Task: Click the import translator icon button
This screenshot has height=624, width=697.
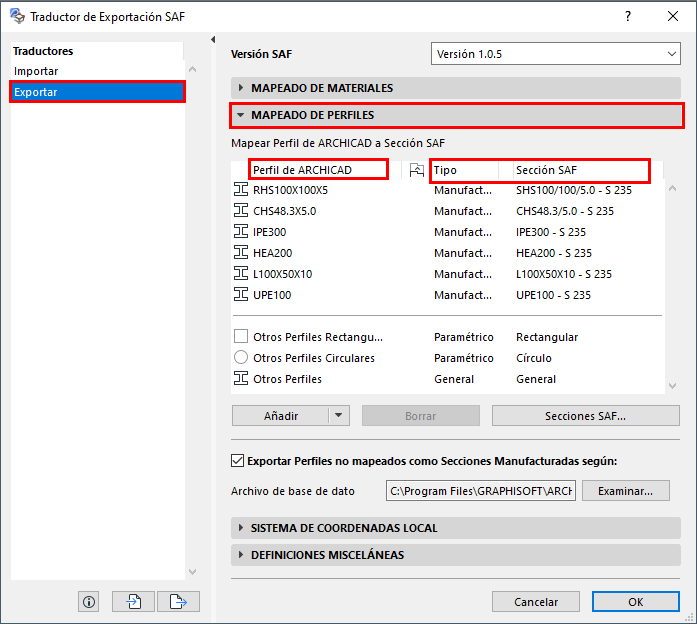Action: point(133,602)
